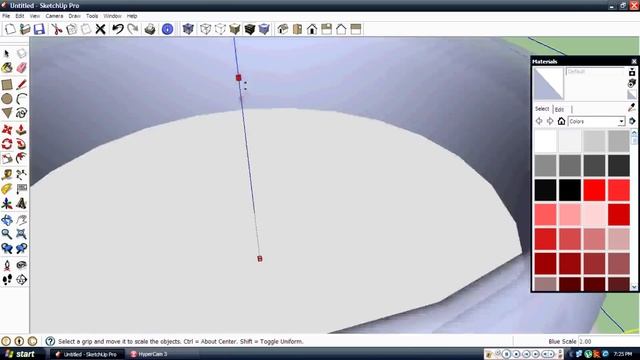This screenshot has height=360, width=640.
Task: Activate the Push/Pull tool
Action: [22, 130]
